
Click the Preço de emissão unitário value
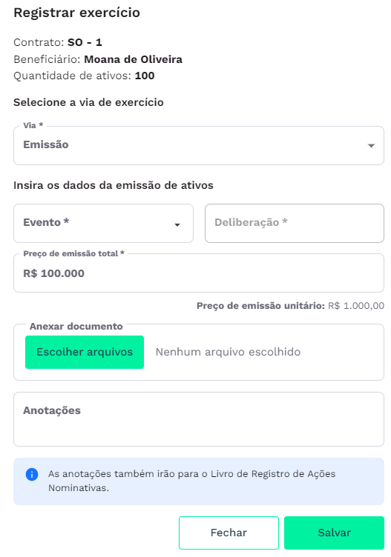tap(356, 306)
